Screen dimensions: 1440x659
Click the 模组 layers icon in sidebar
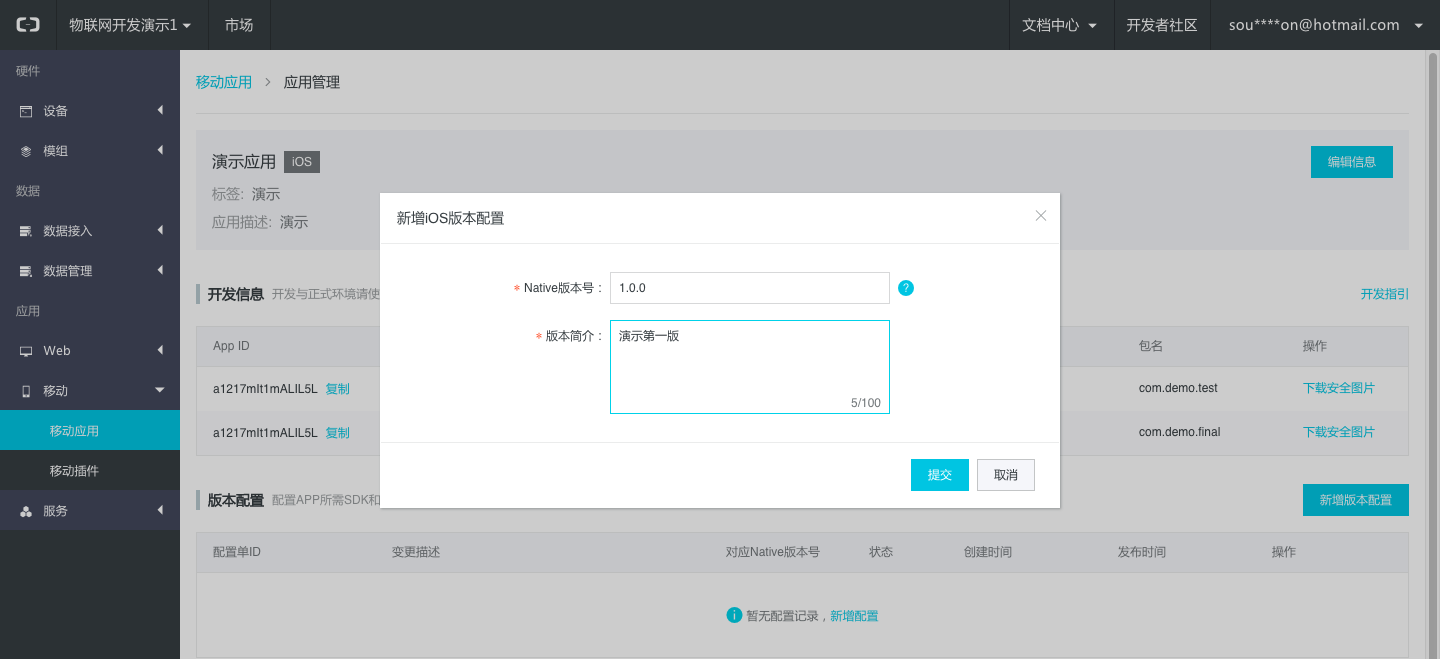tap(26, 151)
